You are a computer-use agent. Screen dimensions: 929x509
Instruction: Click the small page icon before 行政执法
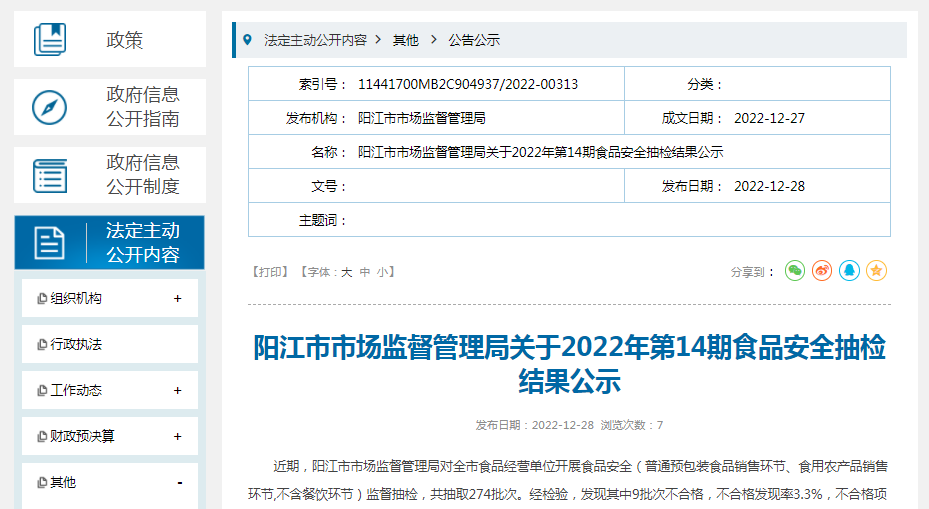point(42,344)
